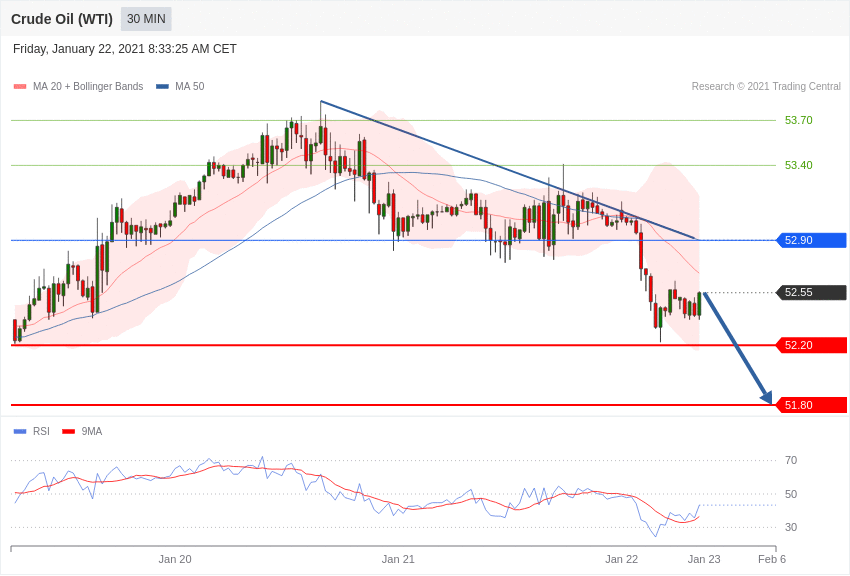The height and width of the screenshot is (576, 850).
Task: Click the blue 52.90 pivot price tag
Action: pyautogui.click(x=812, y=240)
